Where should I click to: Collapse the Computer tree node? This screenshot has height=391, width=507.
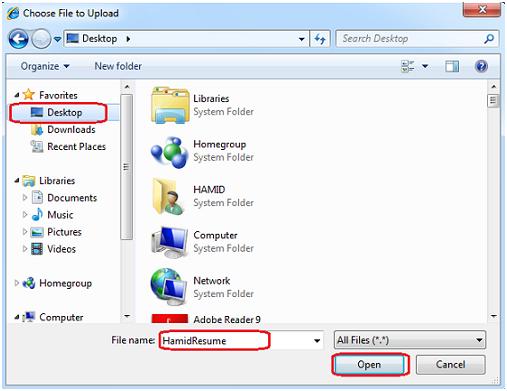click(x=17, y=317)
